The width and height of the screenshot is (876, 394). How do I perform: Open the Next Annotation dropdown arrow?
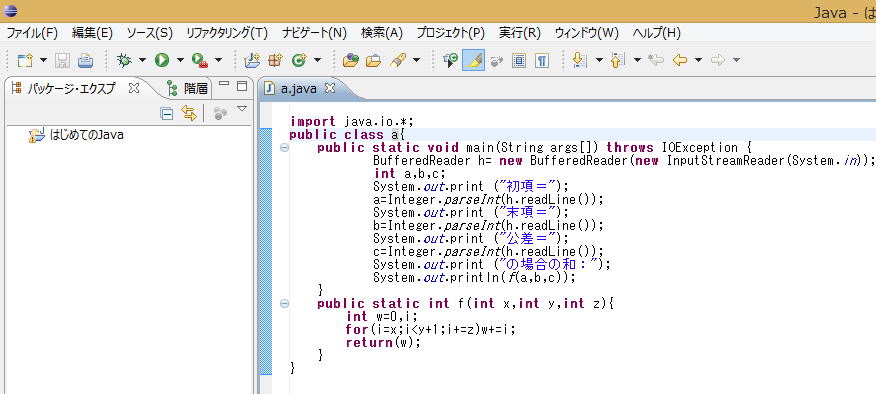click(599, 60)
